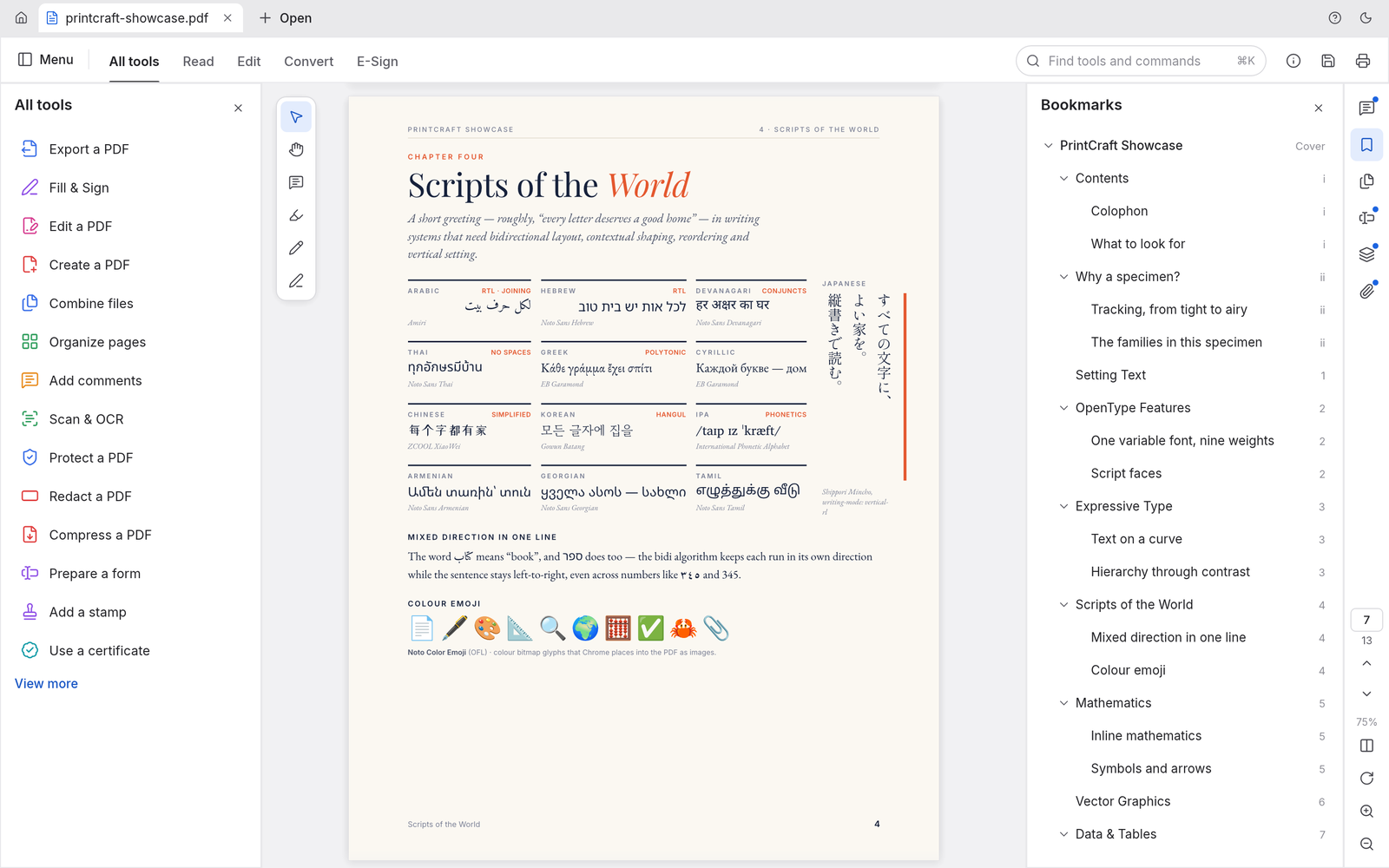Print the document using printer icon
The width and height of the screenshot is (1389, 868).
coord(1363,61)
